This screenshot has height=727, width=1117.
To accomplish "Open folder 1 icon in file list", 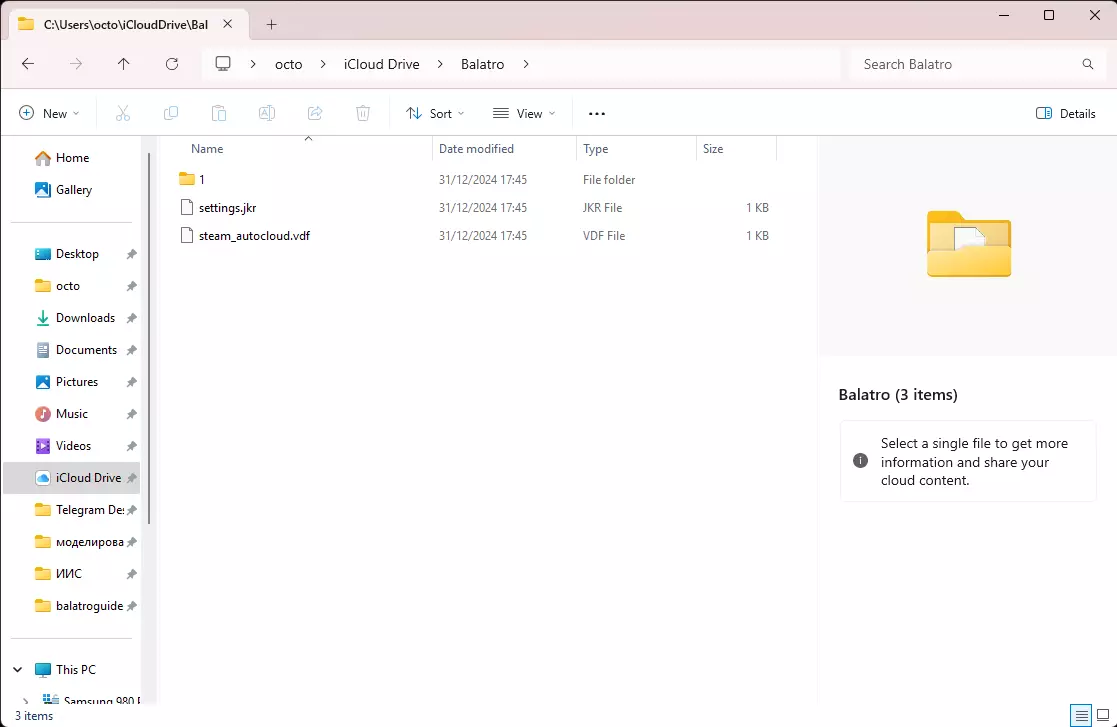I will tap(187, 179).
